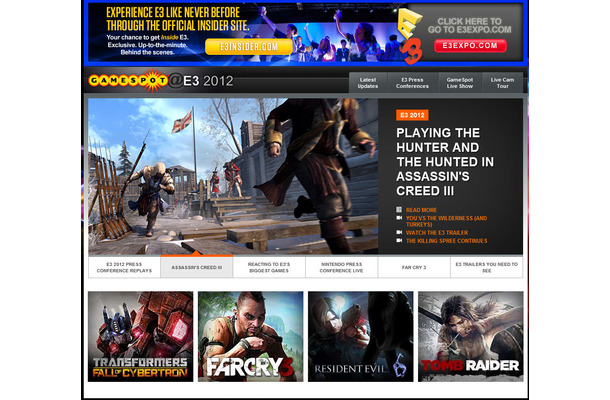Open the Far Cry 3 game thumbnail
The height and width of the screenshot is (400, 610).
[x=251, y=337]
